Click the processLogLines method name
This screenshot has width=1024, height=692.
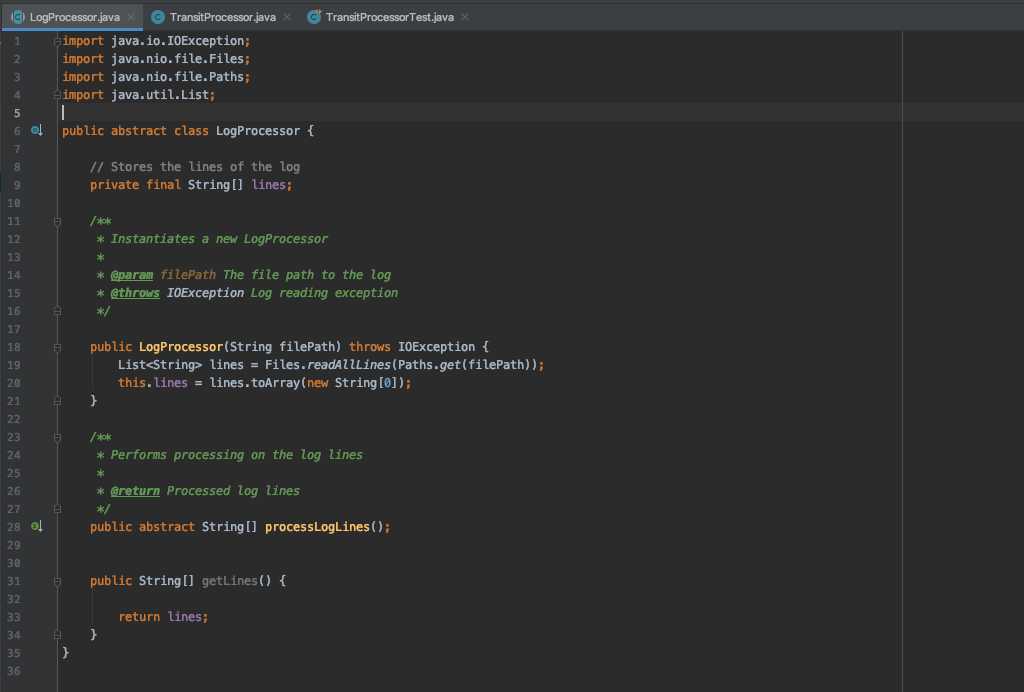tap(317, 526)
